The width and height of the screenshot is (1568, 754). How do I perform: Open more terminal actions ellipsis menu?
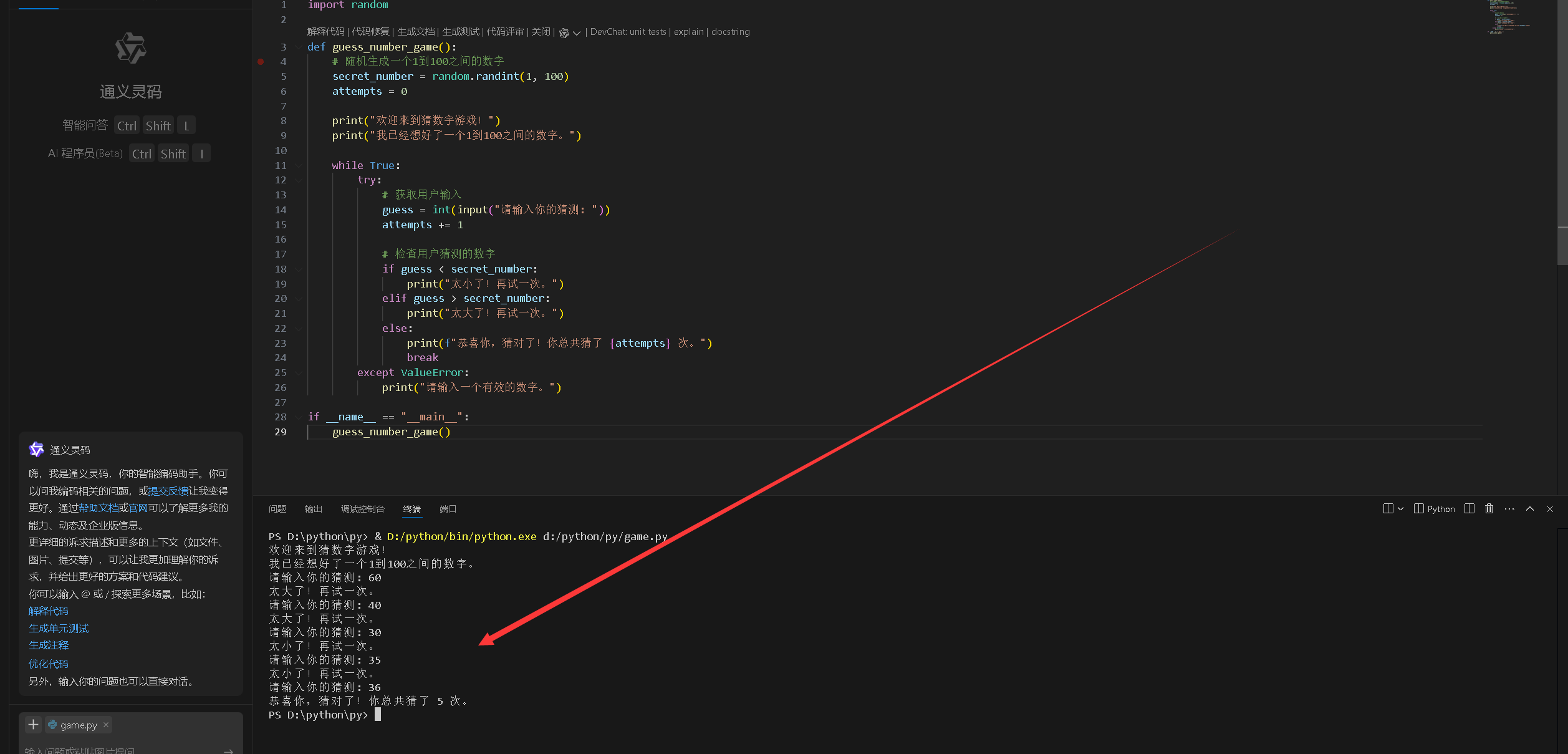point(1509,509)
